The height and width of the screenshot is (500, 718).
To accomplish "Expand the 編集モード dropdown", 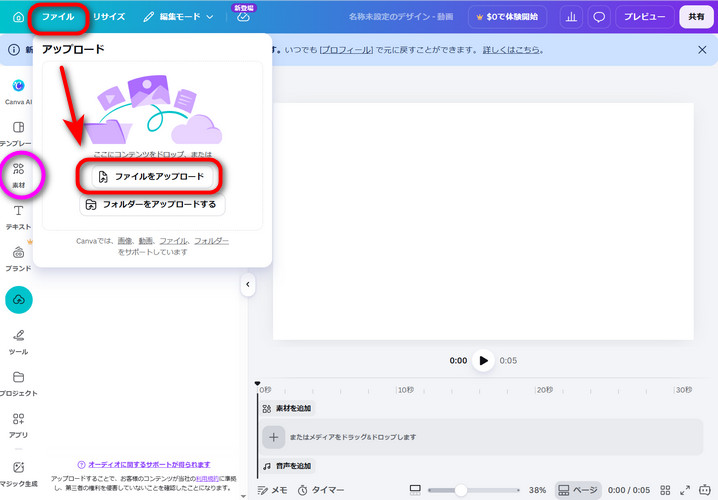I will click(178, 17).
